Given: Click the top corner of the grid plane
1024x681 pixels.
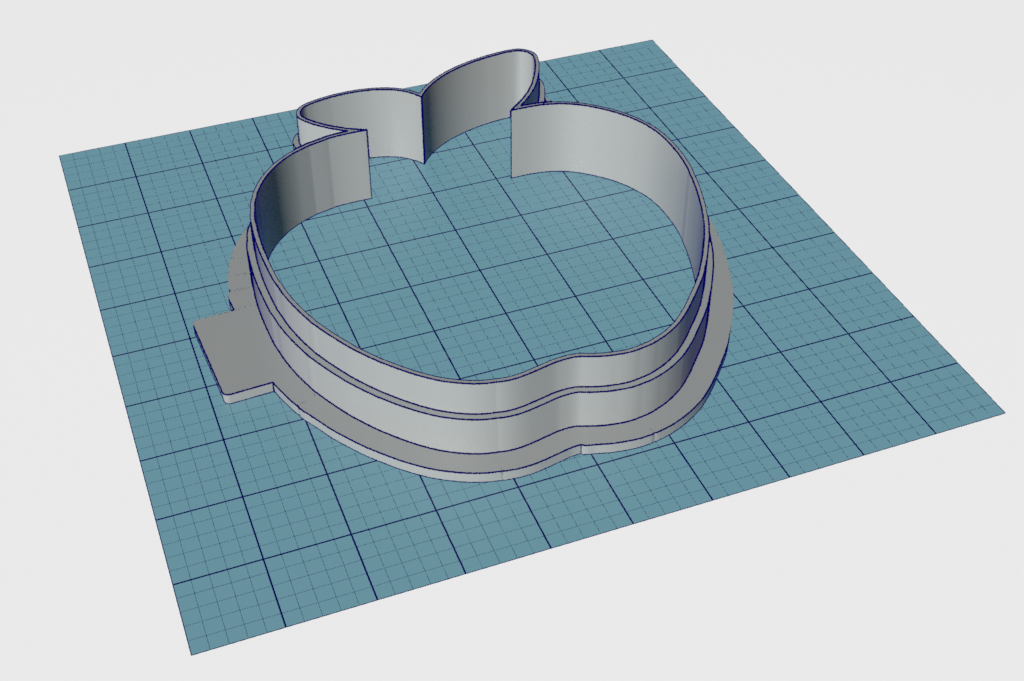Looking at the screenshot, I should point(650,42).
